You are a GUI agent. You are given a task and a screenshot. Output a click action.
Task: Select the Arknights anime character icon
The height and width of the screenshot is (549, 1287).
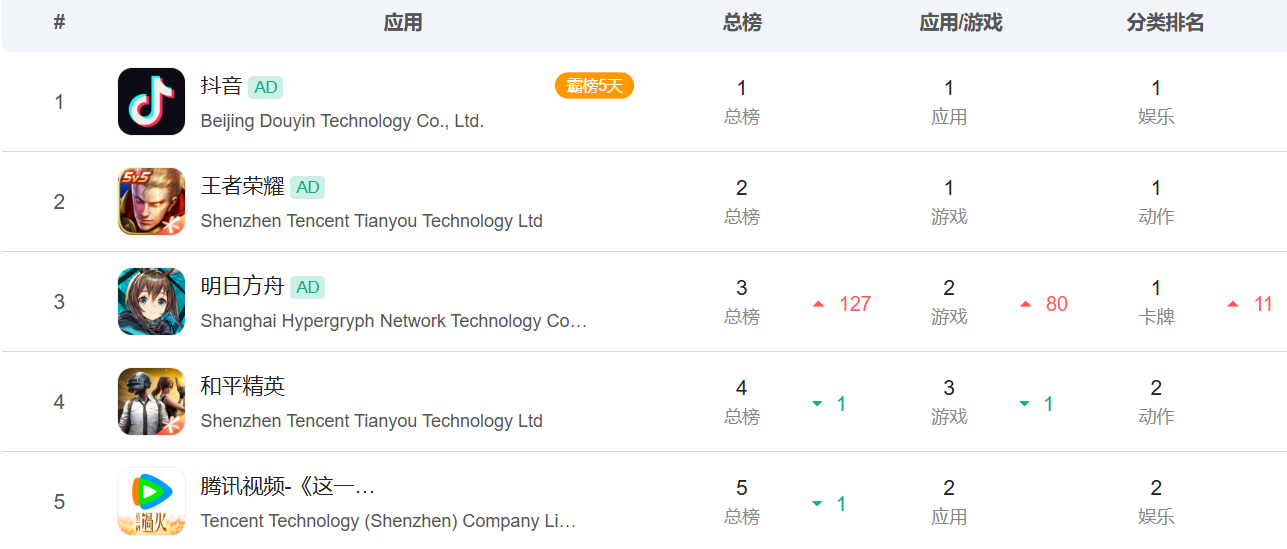point(151,302)
